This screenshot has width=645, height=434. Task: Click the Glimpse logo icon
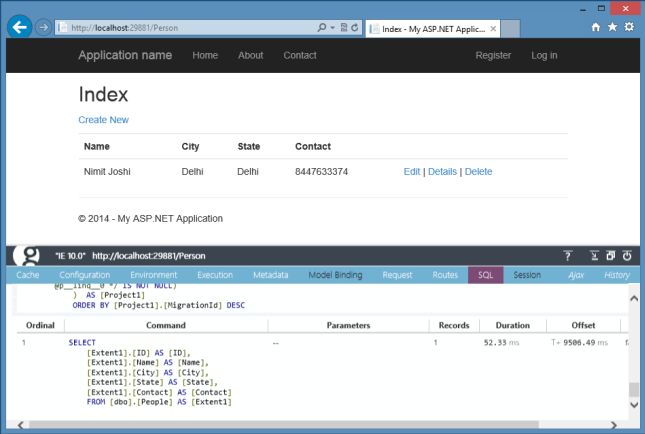[x=27, y=255]
